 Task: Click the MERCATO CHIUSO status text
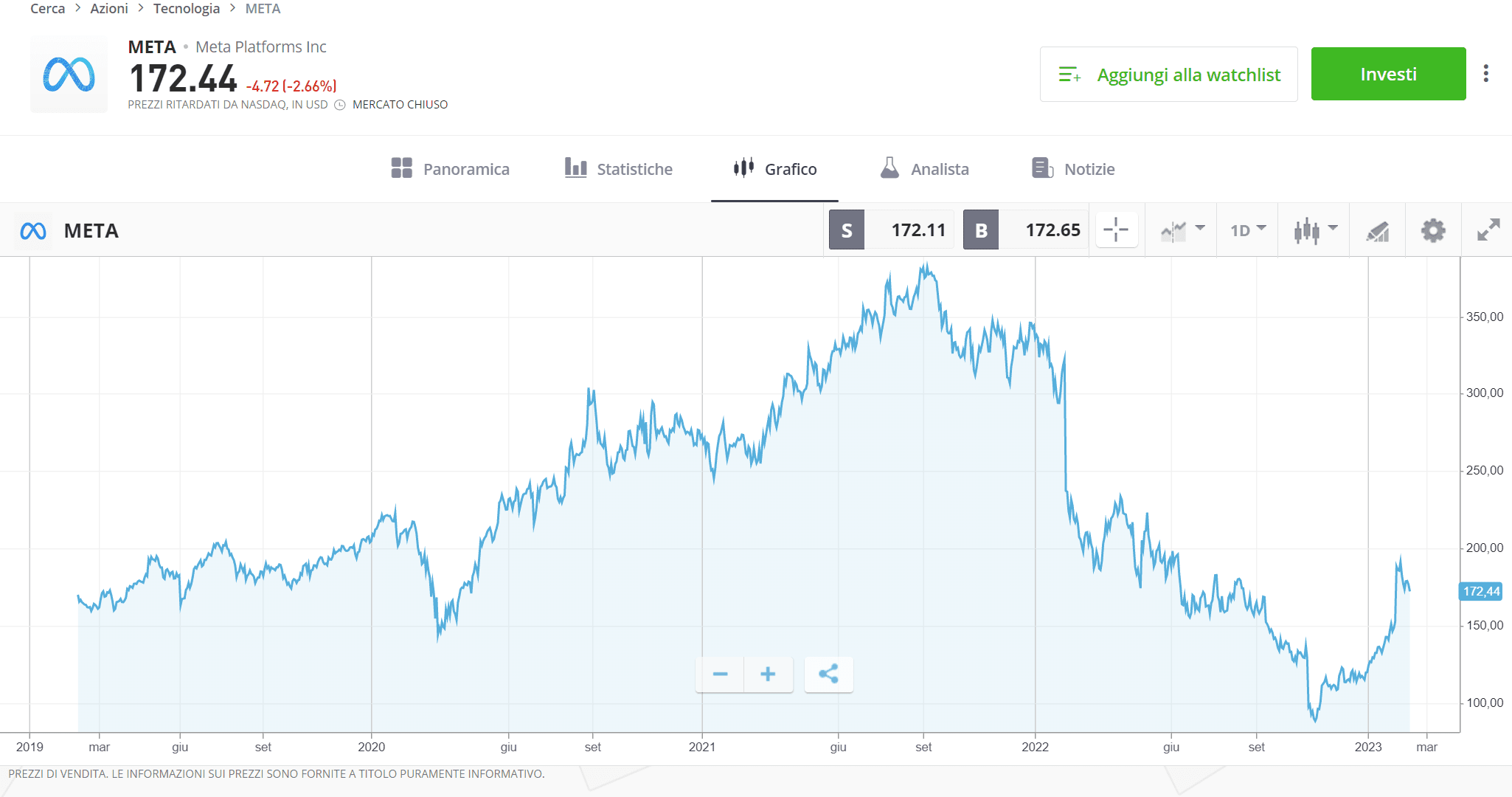(x=400, y=105)
